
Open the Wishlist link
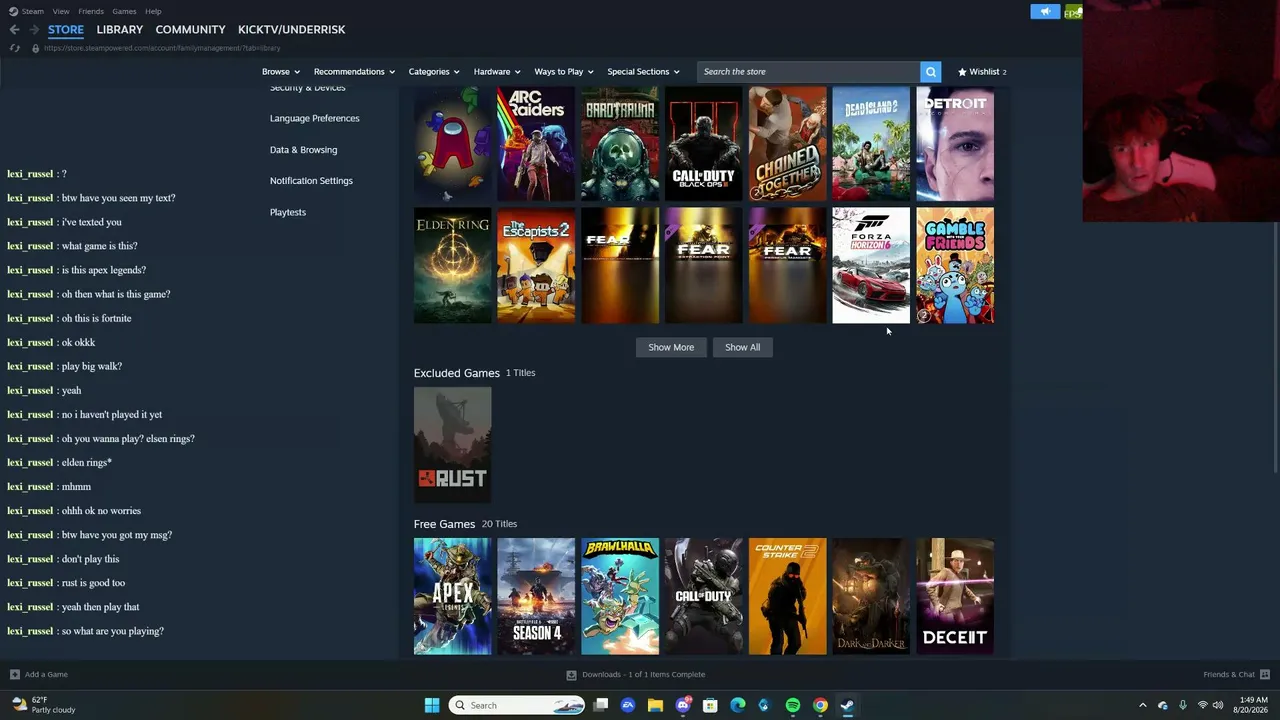click(982, 72)
